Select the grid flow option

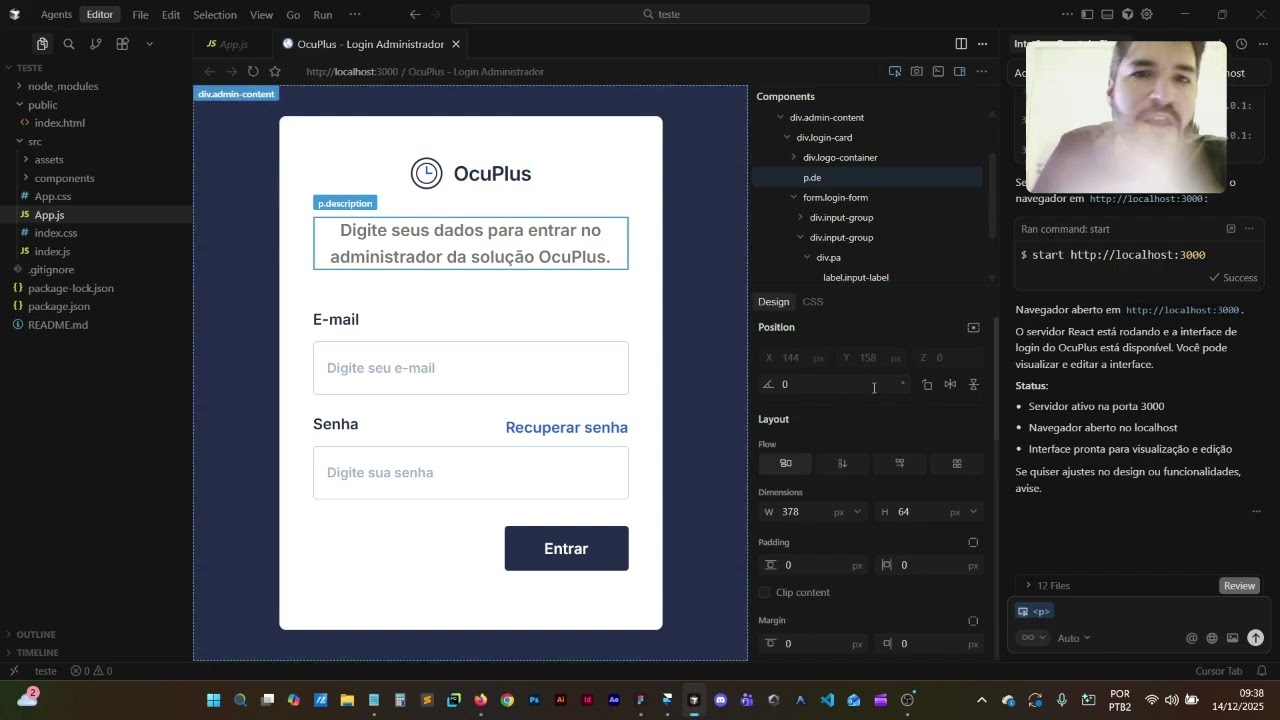[x=957, y=464]
